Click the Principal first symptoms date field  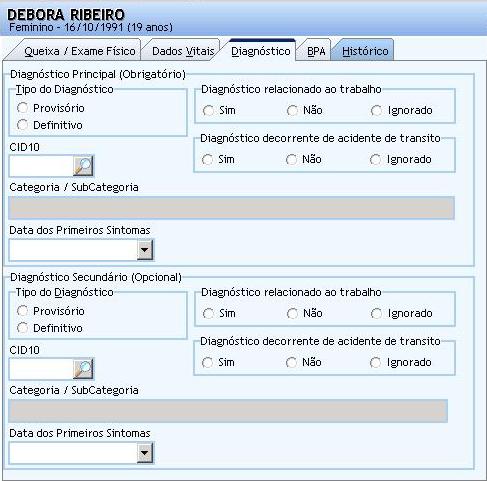click(73, 250)
